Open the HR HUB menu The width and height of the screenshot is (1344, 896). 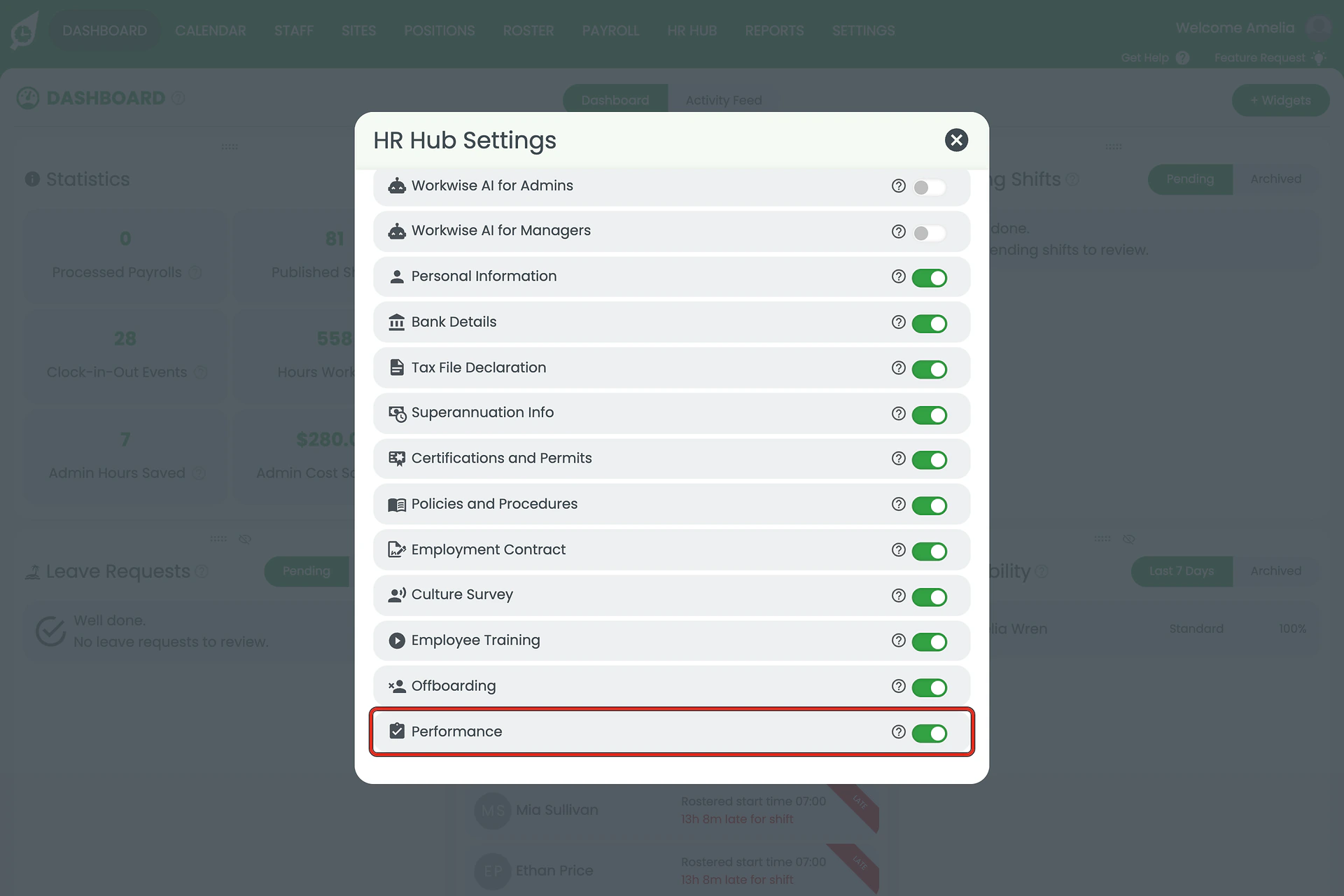click(692, 31)
